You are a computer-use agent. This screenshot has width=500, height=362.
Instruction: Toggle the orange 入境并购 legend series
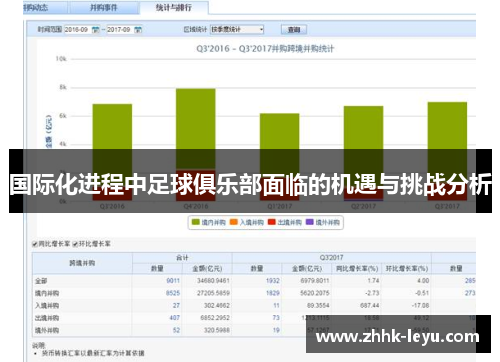pyautogui.click(x=247, y=222)
